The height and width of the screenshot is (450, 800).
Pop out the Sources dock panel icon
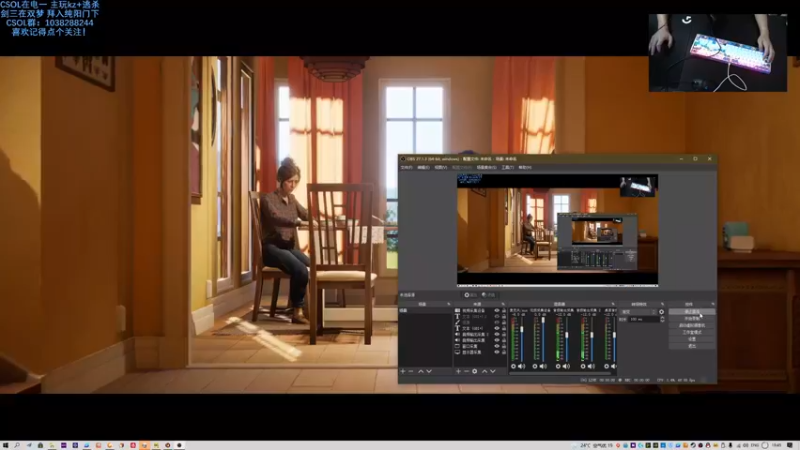(503, 304)
